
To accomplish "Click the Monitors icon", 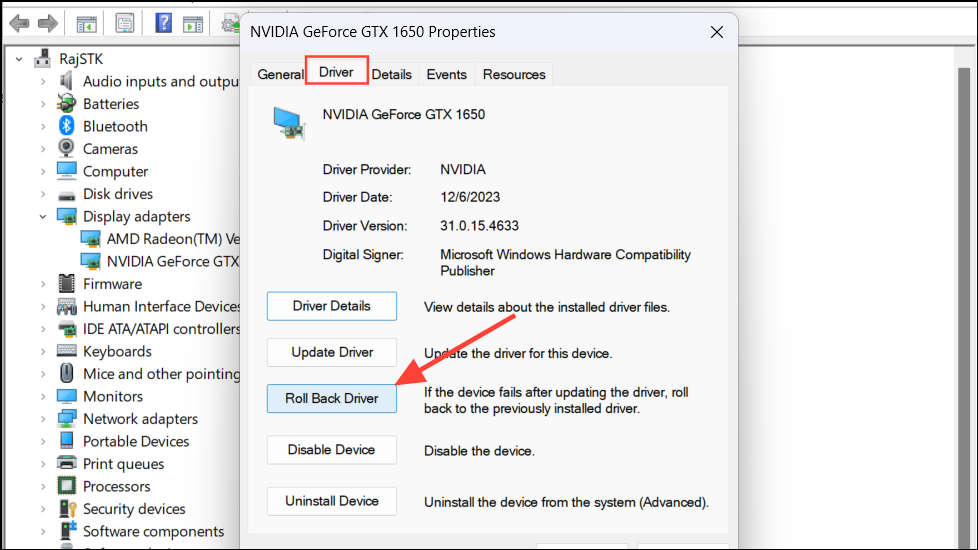I will click(x=66, y=396).
